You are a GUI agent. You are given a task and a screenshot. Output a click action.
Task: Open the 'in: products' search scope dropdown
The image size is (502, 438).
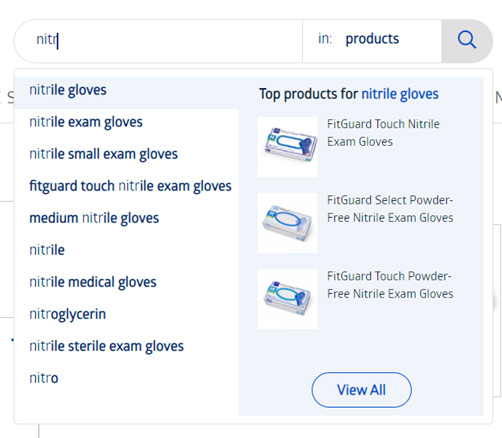[372, 40]
